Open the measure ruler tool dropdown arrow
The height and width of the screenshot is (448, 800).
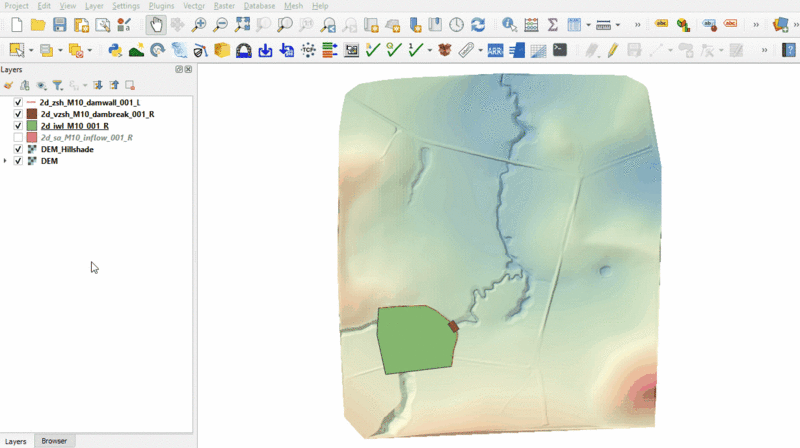pyautogui.click(x=618, y=25)
